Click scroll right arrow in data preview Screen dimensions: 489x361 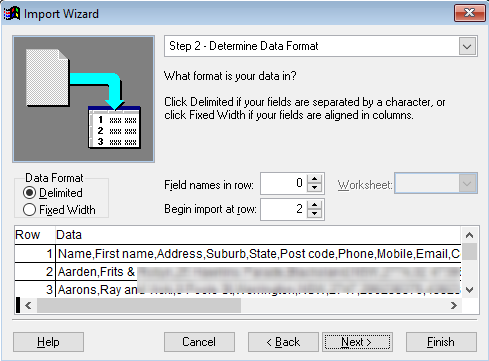pyautogui.click(x=453, y=305)
